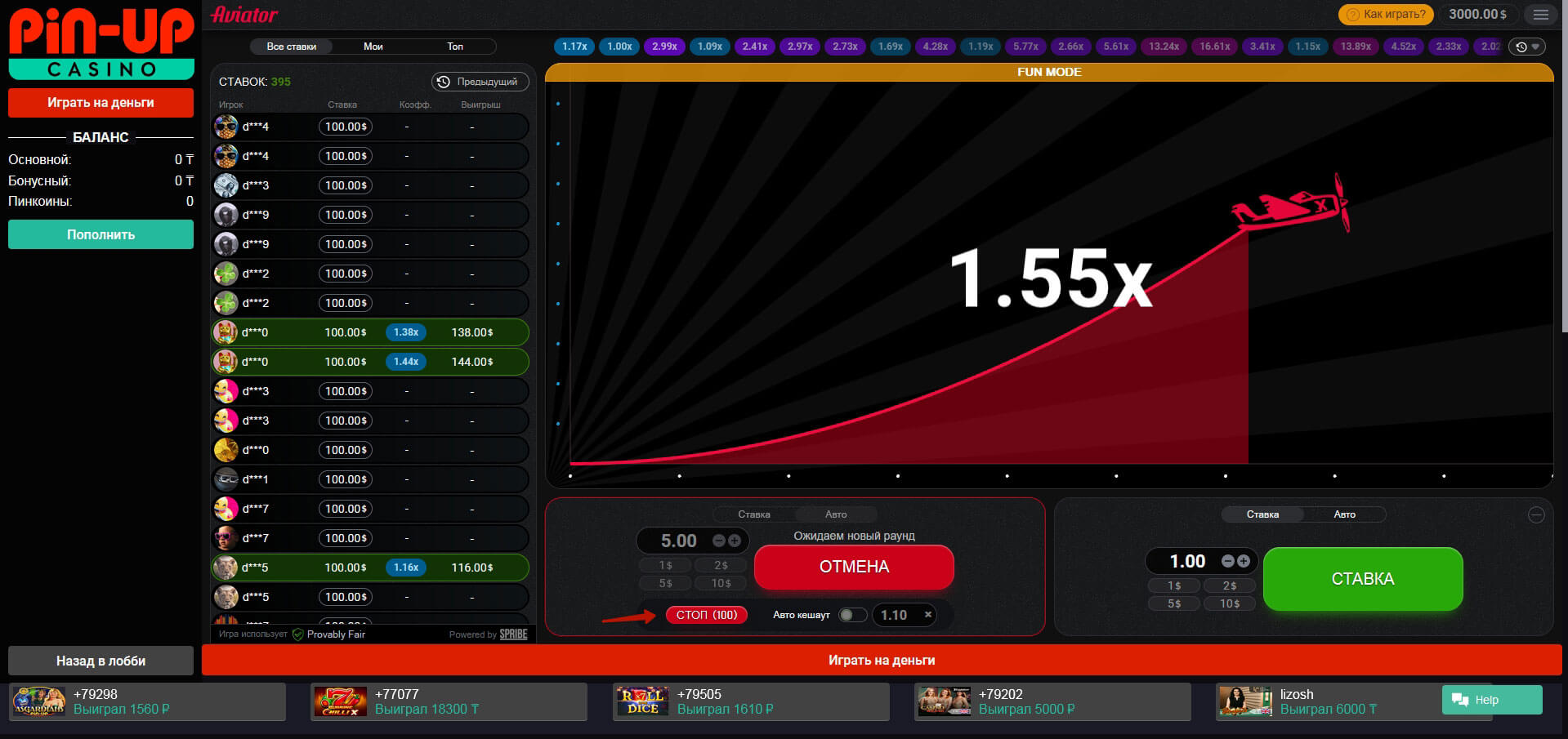
Task: Click the minus icon next to the 5.00 bet
Action: click(x=719, y=541)
